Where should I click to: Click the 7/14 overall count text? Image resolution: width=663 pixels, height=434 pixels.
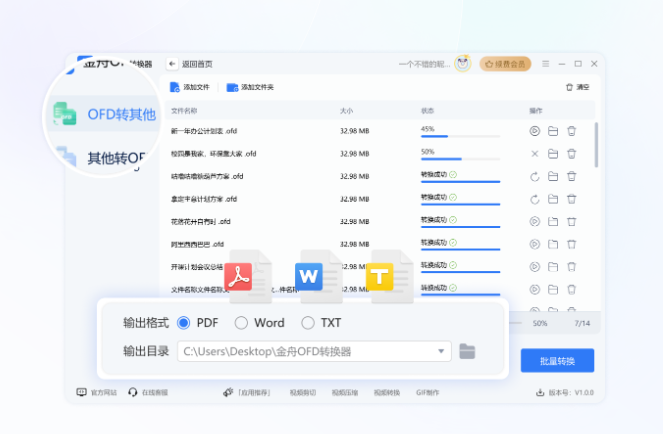[582, 323]
